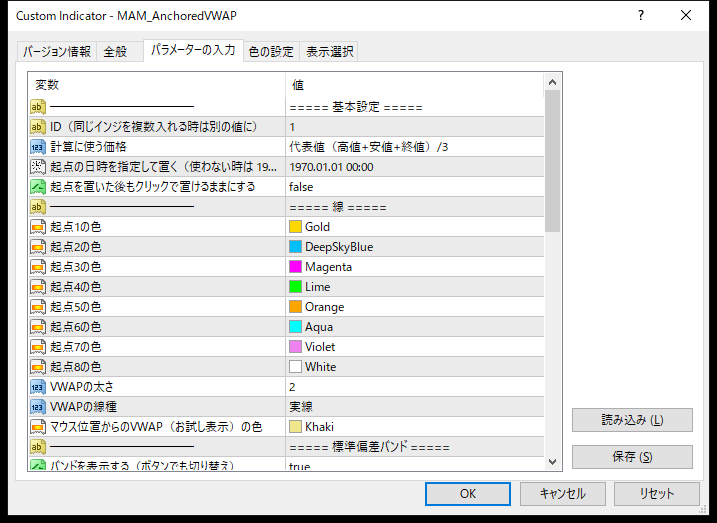Viewport: 717px width, 523px height.
Task: Click the color-type icon for 起点5の色
Action: click(38, 307)
